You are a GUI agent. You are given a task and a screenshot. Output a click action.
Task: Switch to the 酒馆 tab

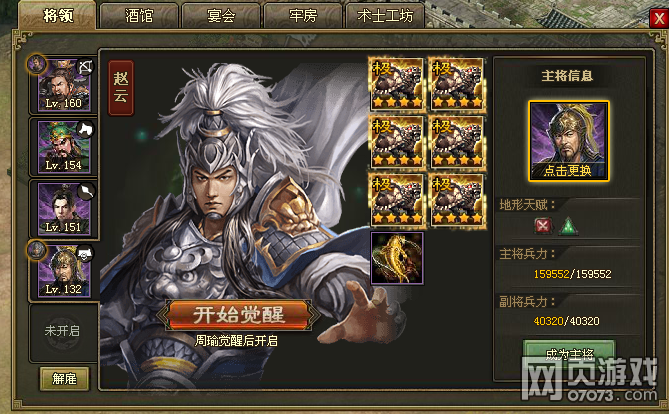[x=139, y=16]
